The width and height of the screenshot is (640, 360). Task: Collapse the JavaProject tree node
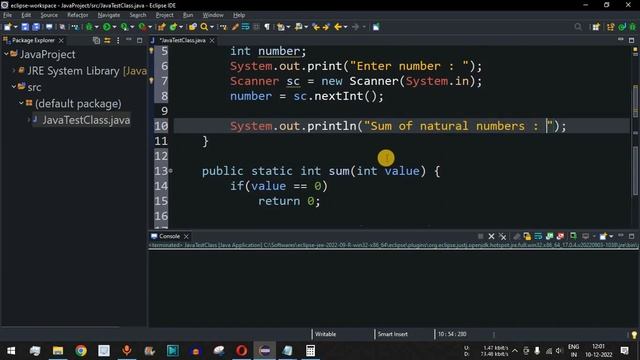(6, 54)
